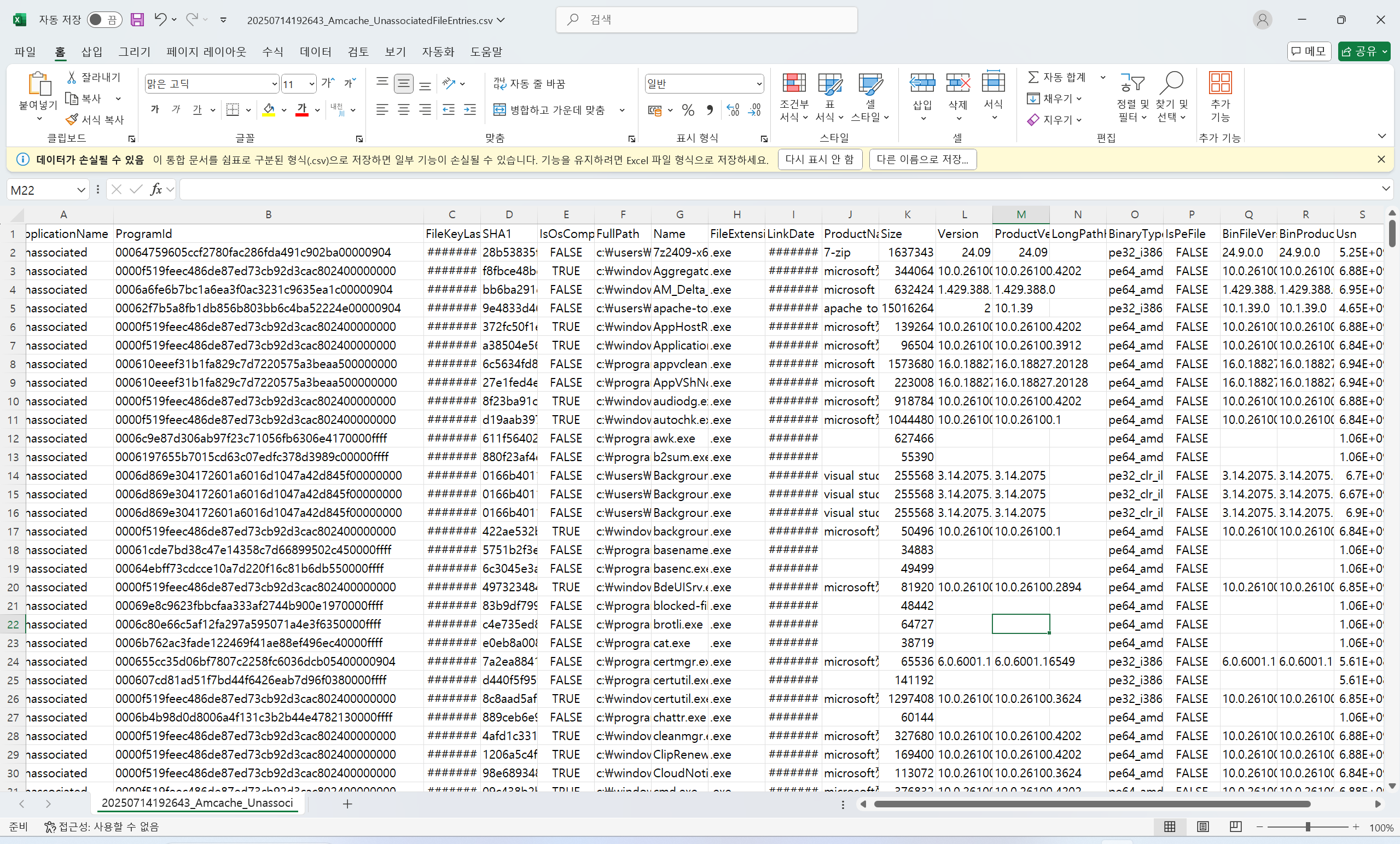
Task: Click the Find and Select magnifier icon
Action: pos(1171,84)
